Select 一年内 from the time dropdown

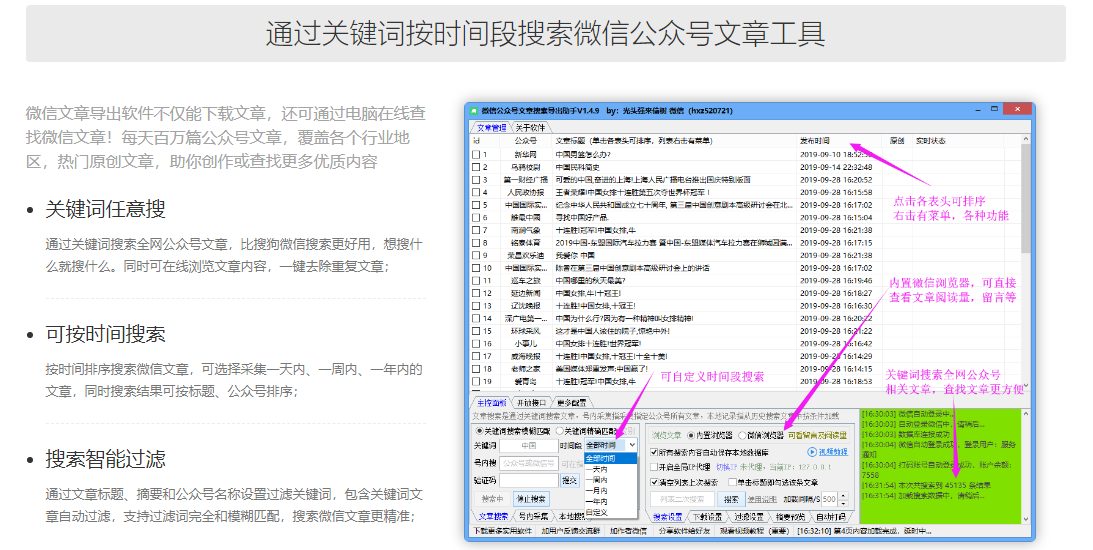[610, 501]
